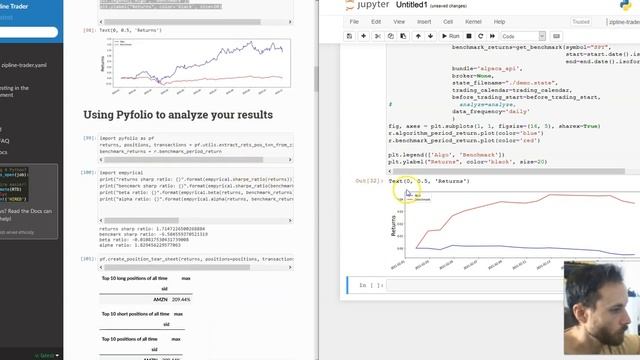
Task: Click right scroll arrow under tear sheet cell
Action: pyautogui.click(x=290, y=267)
